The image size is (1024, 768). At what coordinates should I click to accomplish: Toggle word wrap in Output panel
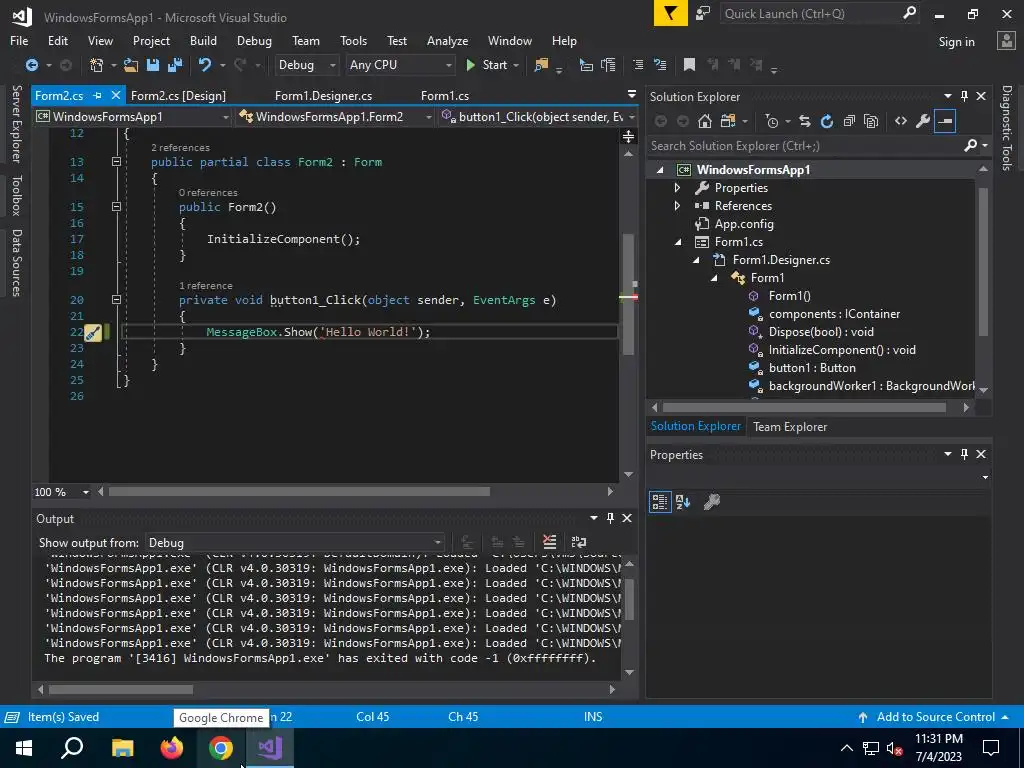[x=579, y=542]
